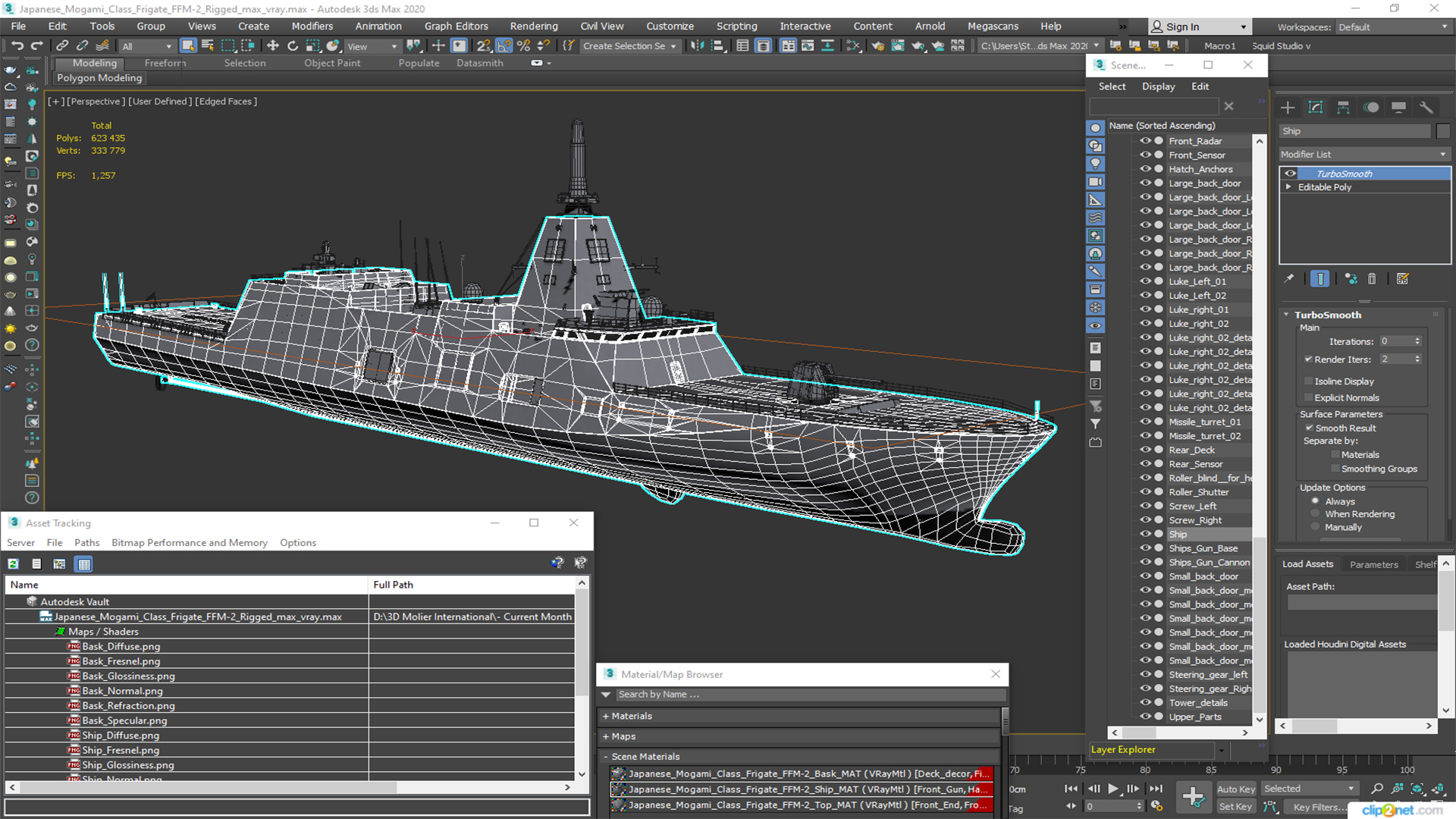Image resolution: width=1456 pixels, height=819 pixels.
Task: Uncheck the Render Iters checkbox
Action: point(1308,359)
